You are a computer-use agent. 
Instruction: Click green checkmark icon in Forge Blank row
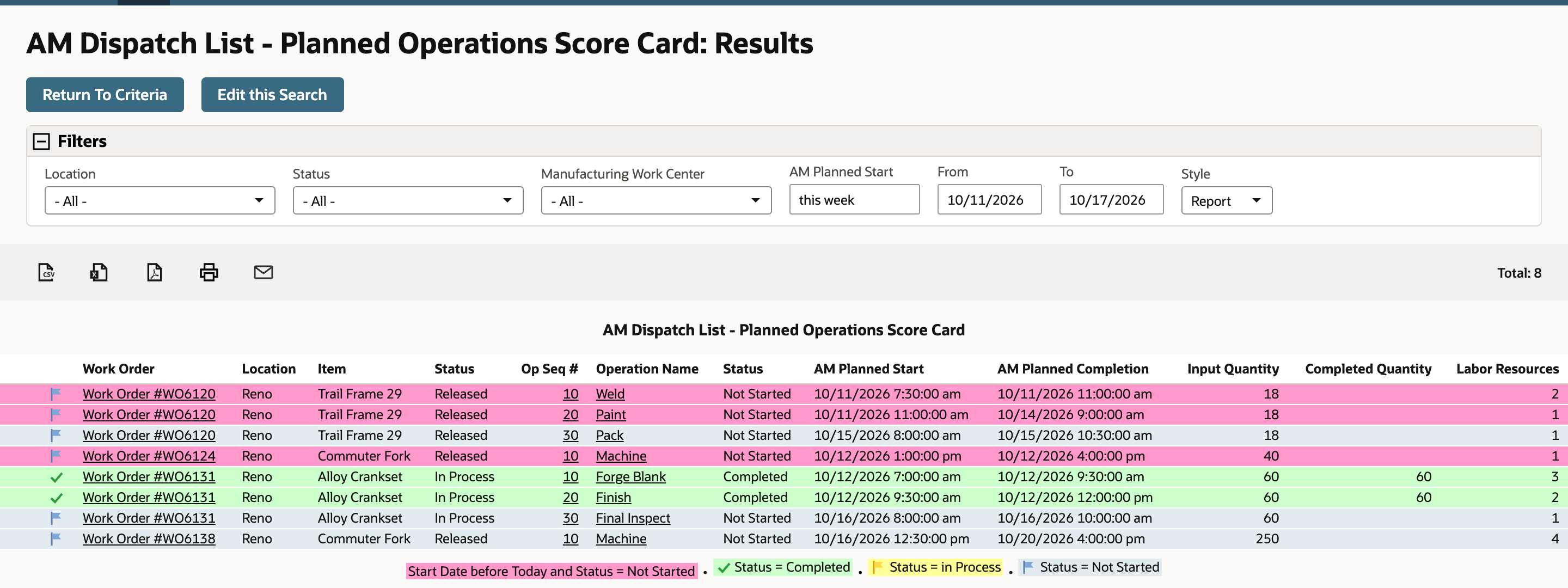[x=56, y=477]
